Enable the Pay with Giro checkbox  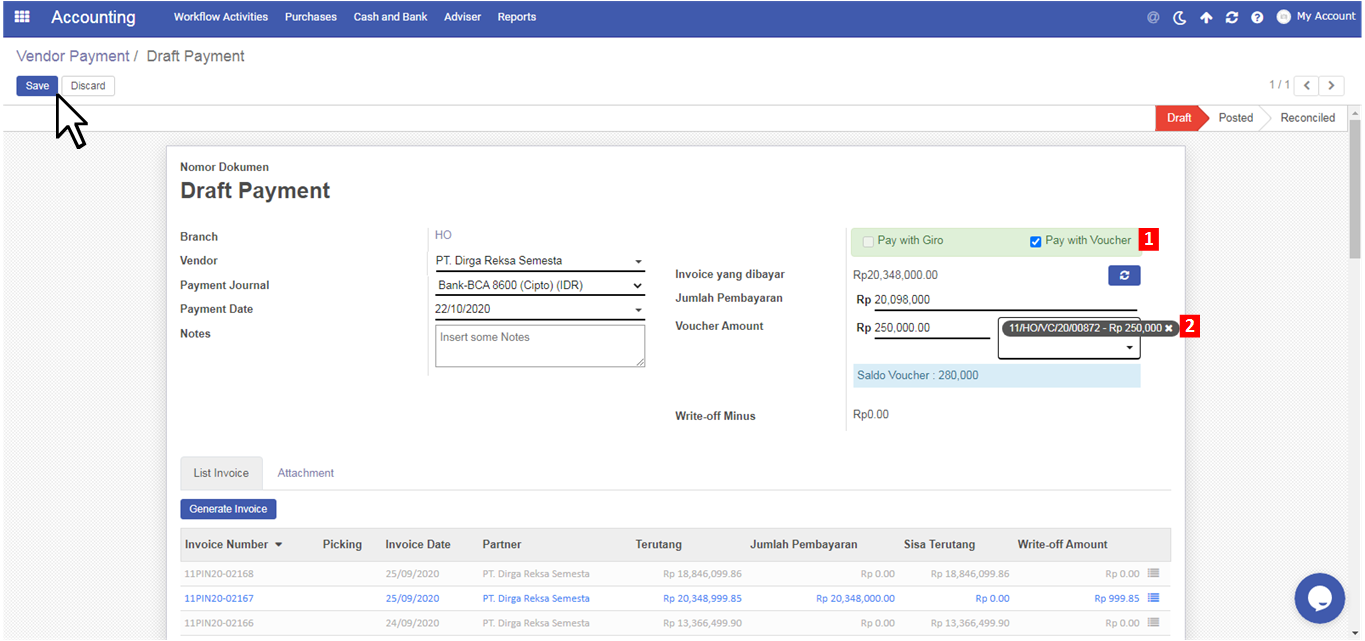[868, 241]
